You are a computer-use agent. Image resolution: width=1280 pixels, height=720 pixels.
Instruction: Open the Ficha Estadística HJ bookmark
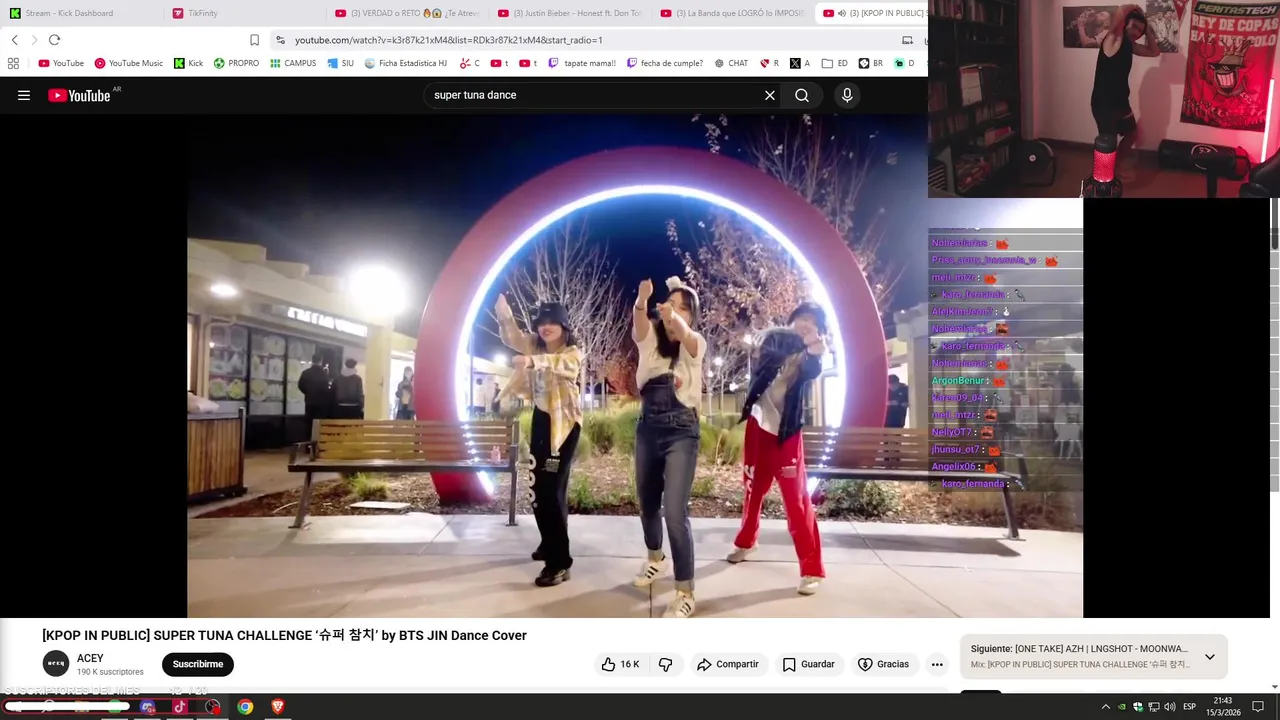coord(406,63)
